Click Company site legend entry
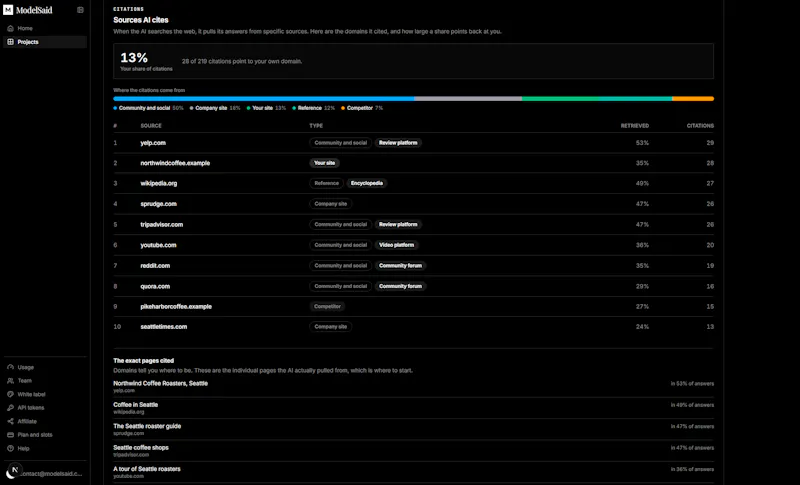This screenshot has height=485, width=800. [x=215, y=108]
